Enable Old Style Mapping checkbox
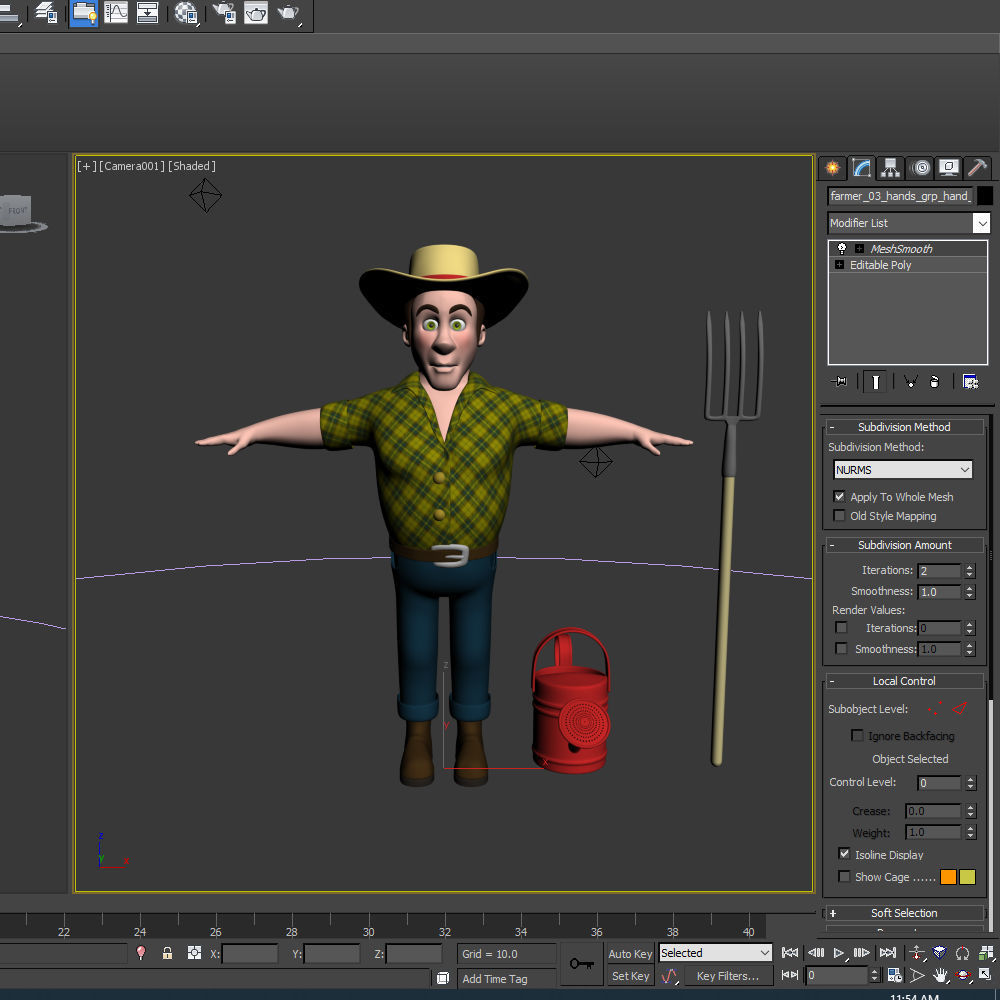Screen dimensions: 1000x1000 coord(839,515)
